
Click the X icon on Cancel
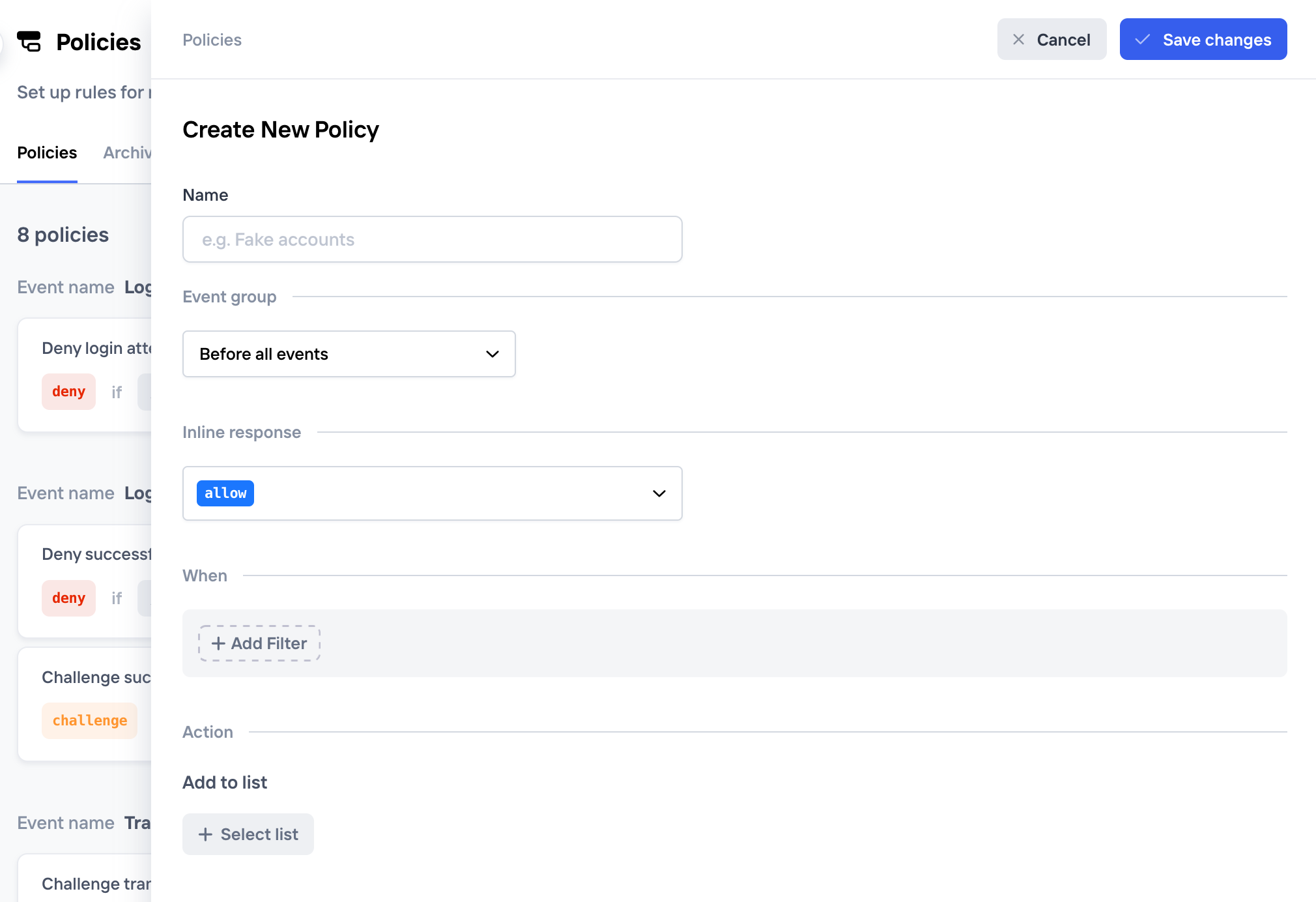1018,40
